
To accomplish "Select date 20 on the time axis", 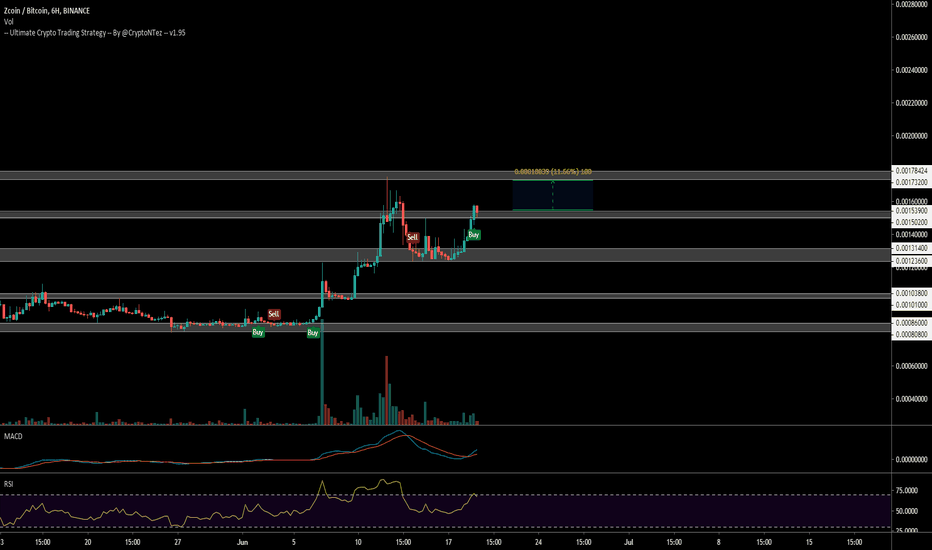I will (x=88, y=542).
